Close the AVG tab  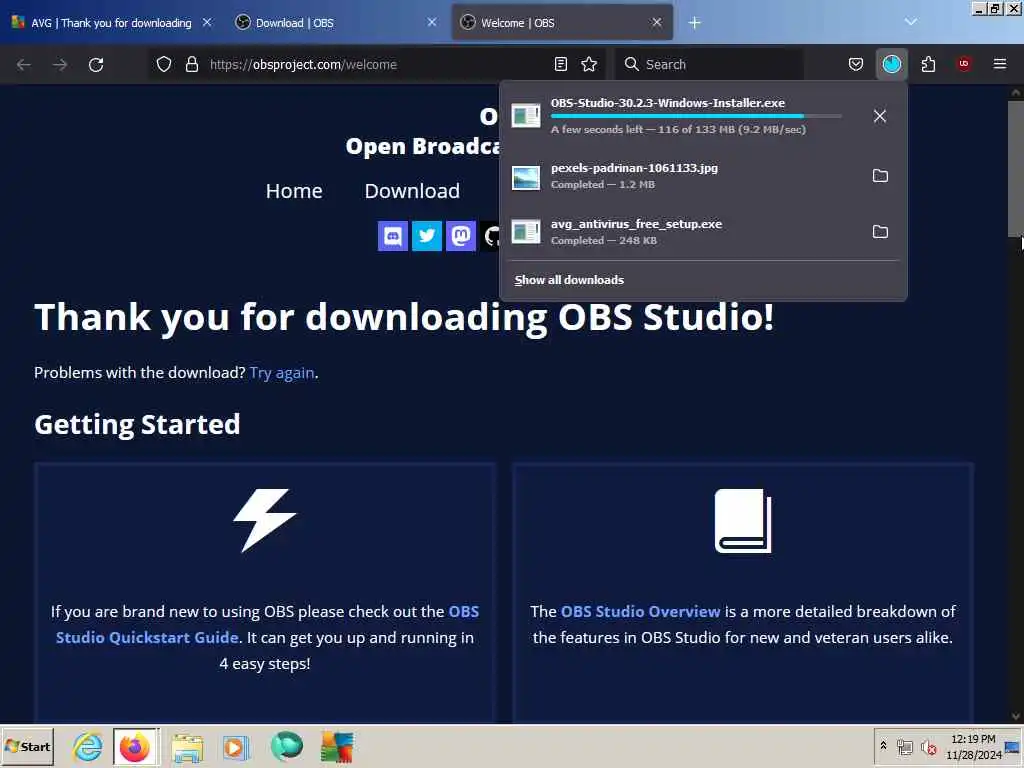(207, 22)
